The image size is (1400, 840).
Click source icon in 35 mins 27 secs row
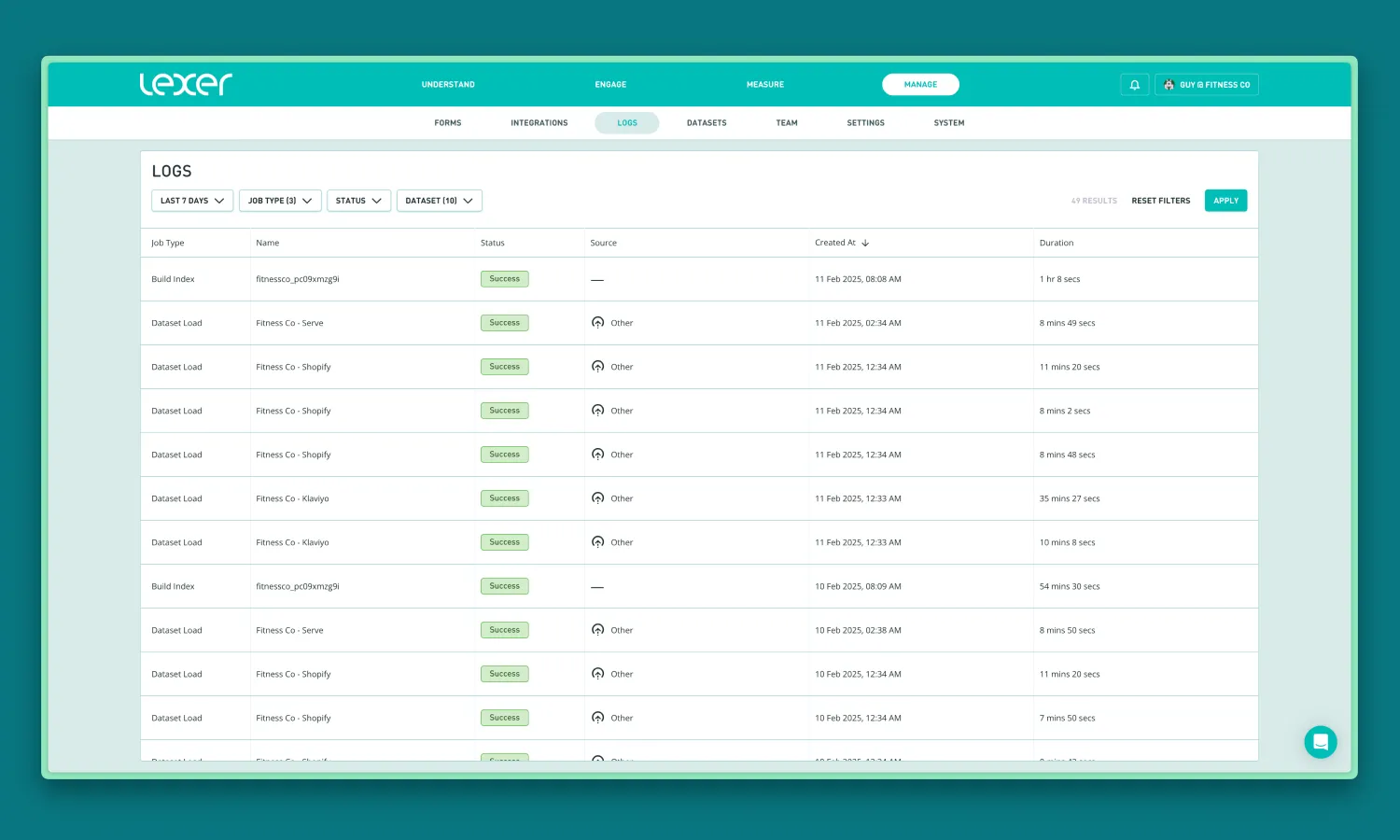click(598, 498)
